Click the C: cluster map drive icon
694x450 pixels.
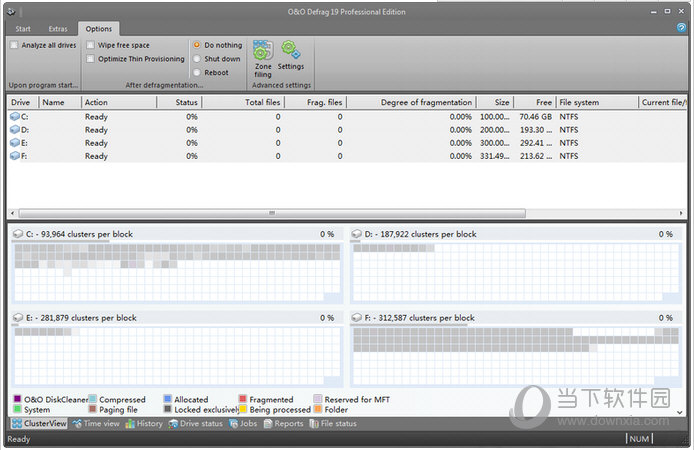[x=18, y=234]
